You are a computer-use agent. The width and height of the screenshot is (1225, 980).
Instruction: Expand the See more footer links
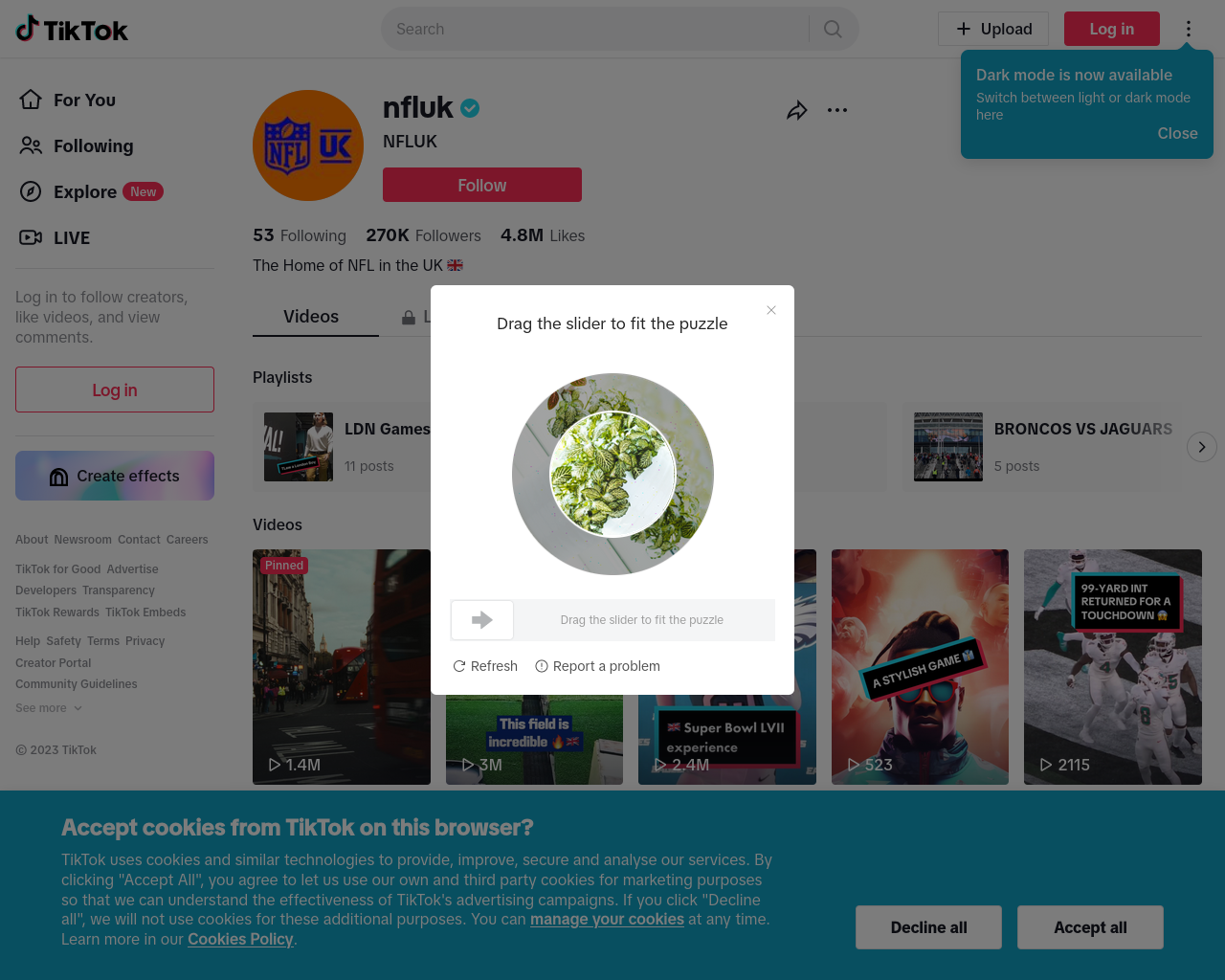click(x=49, y=708)
